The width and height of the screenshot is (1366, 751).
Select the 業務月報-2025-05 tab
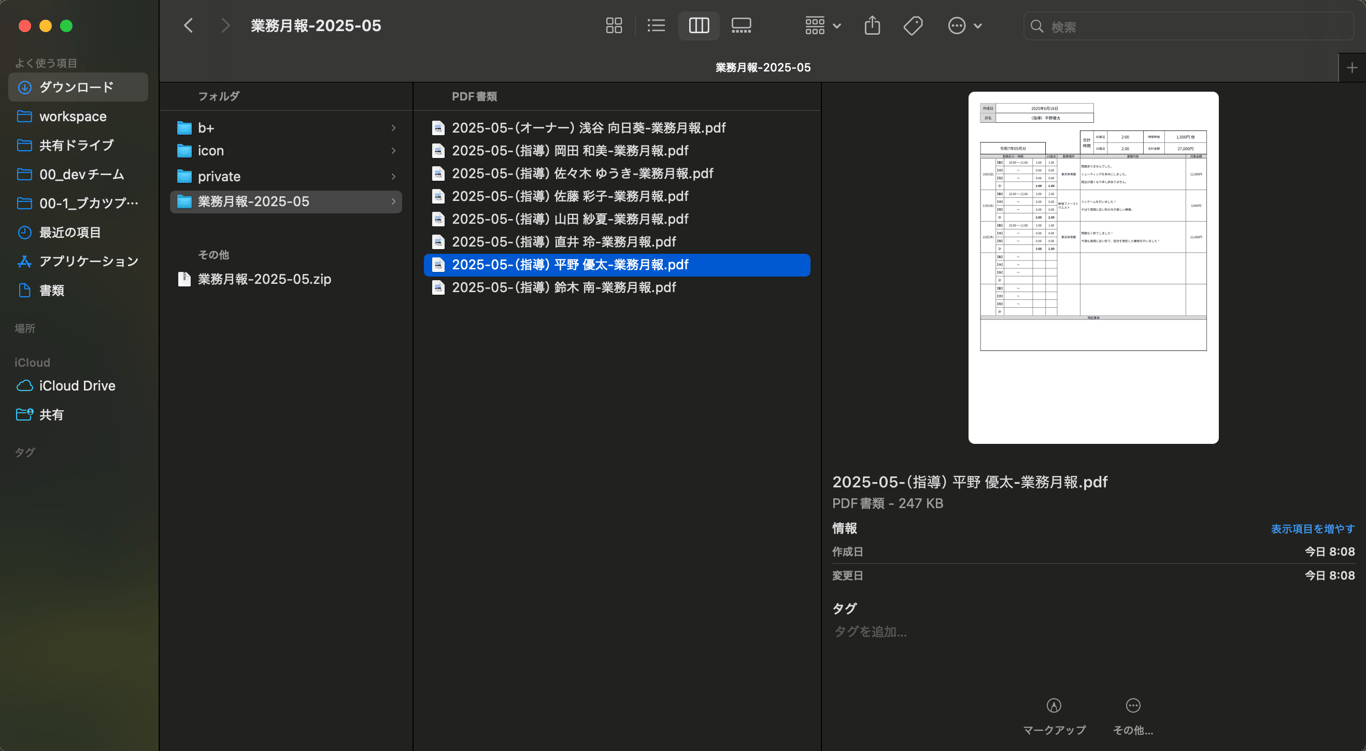[x=762, y=67]
